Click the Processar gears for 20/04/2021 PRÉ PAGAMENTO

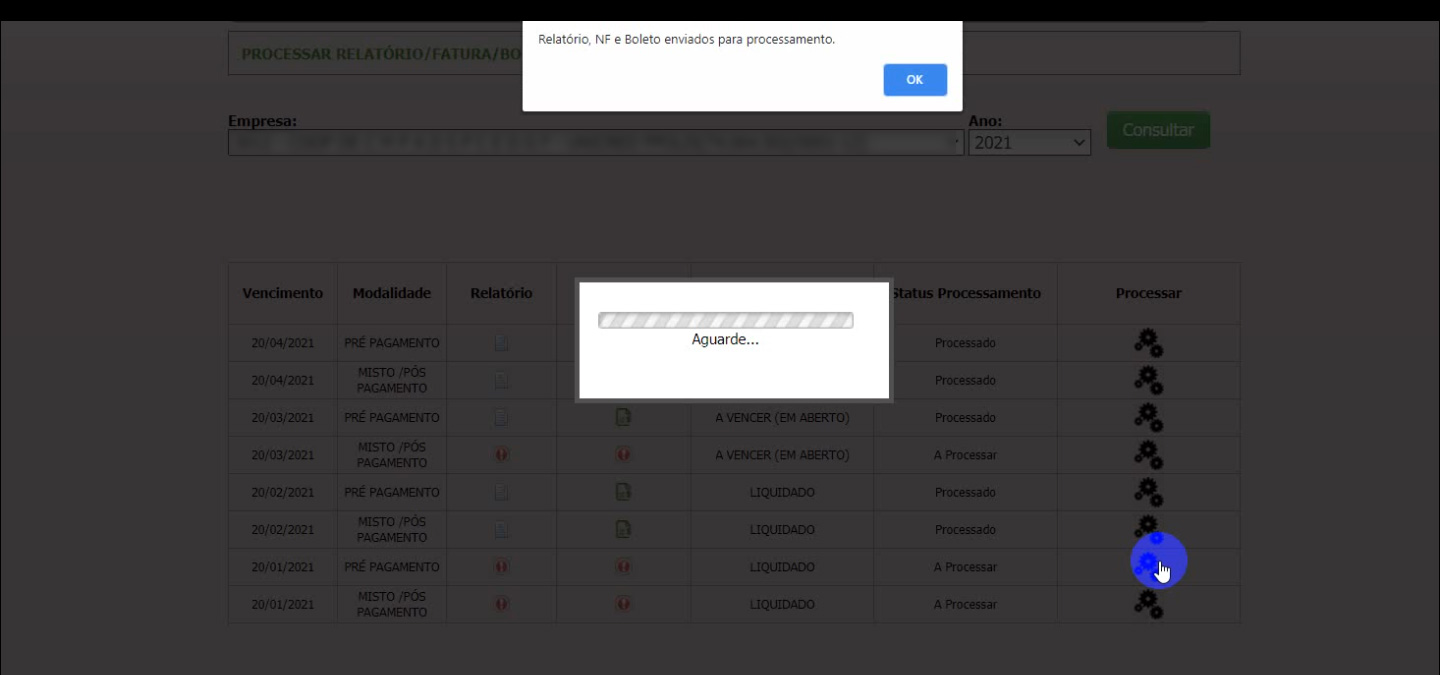pyautogui.click(x=1148, y=343)
